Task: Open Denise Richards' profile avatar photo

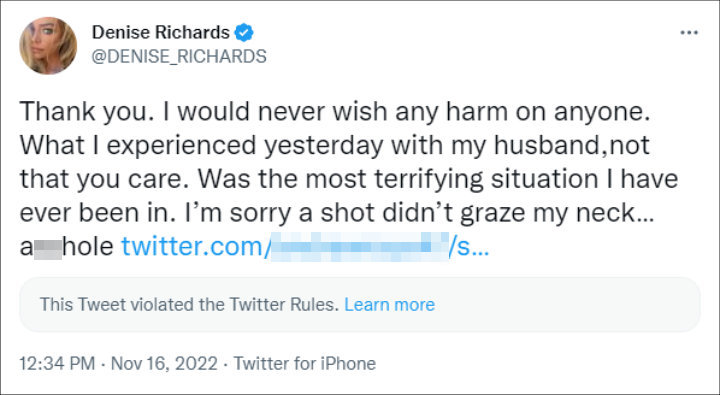Action: click(48, 45)
